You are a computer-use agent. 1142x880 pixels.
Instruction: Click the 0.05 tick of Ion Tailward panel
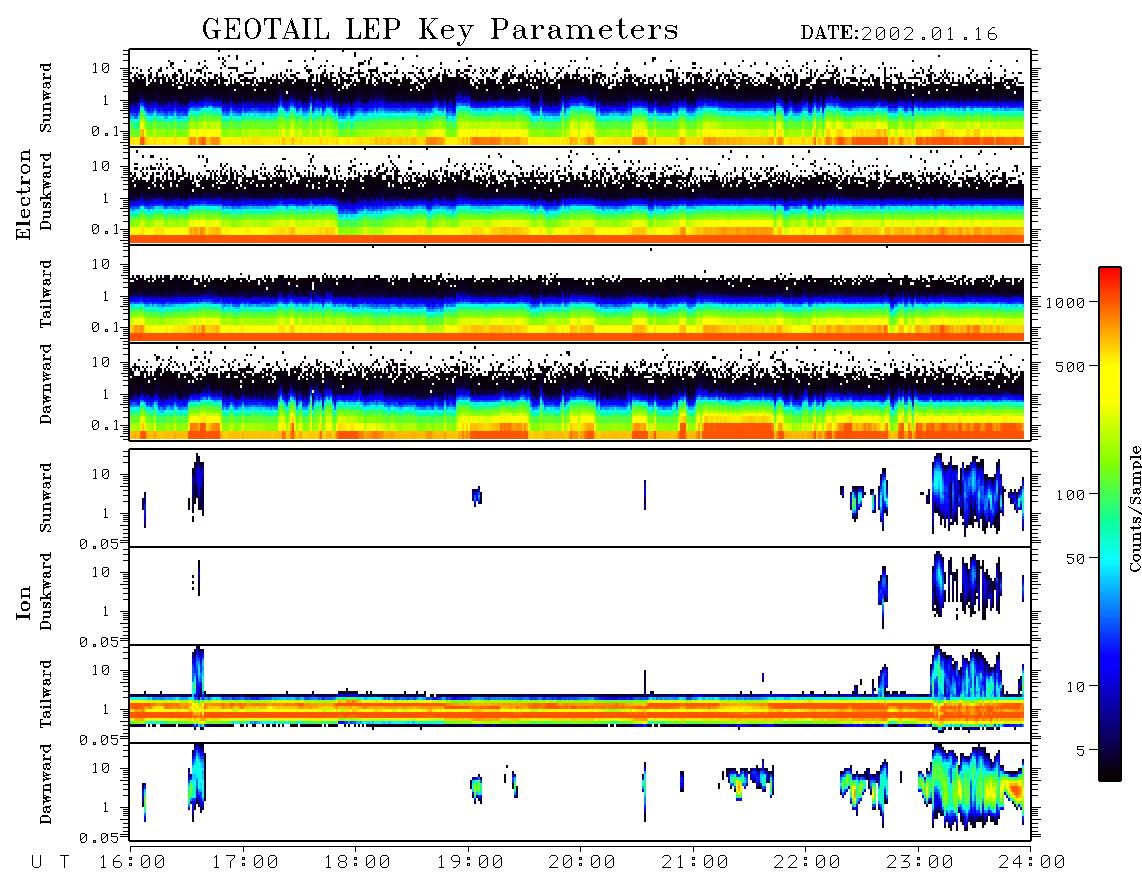99,739
